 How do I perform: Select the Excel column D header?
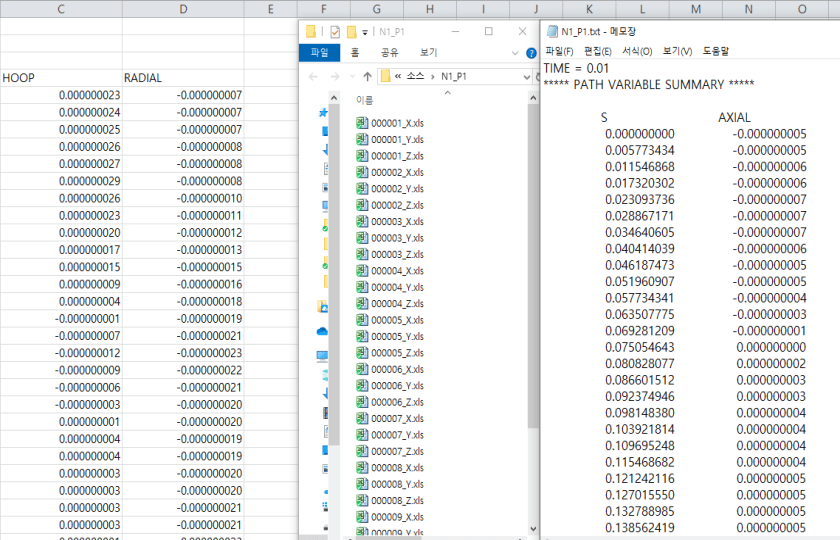[x=183, y=9]
